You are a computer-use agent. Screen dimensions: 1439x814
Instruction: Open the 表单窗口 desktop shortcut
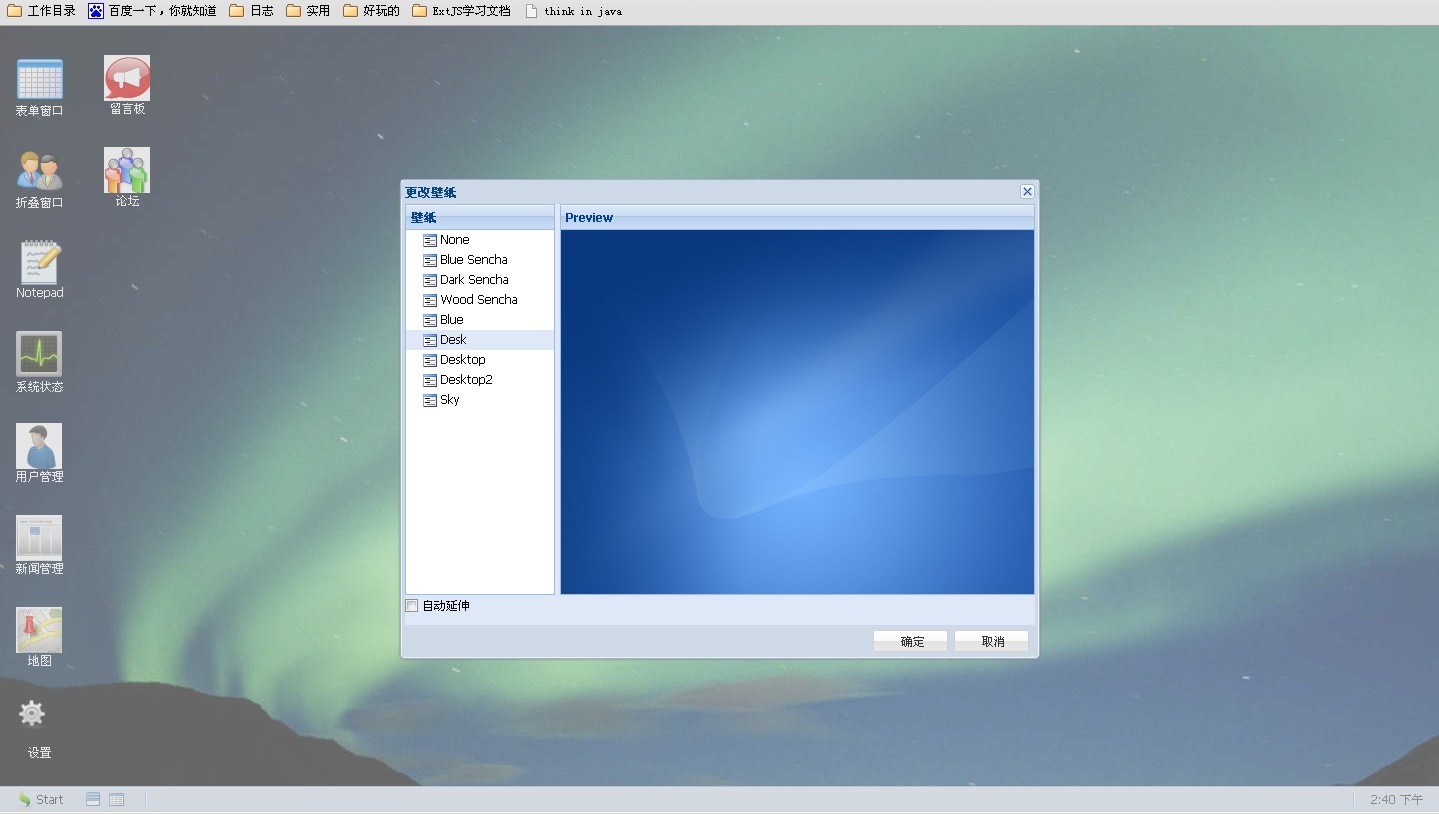[x=39, y=87]
